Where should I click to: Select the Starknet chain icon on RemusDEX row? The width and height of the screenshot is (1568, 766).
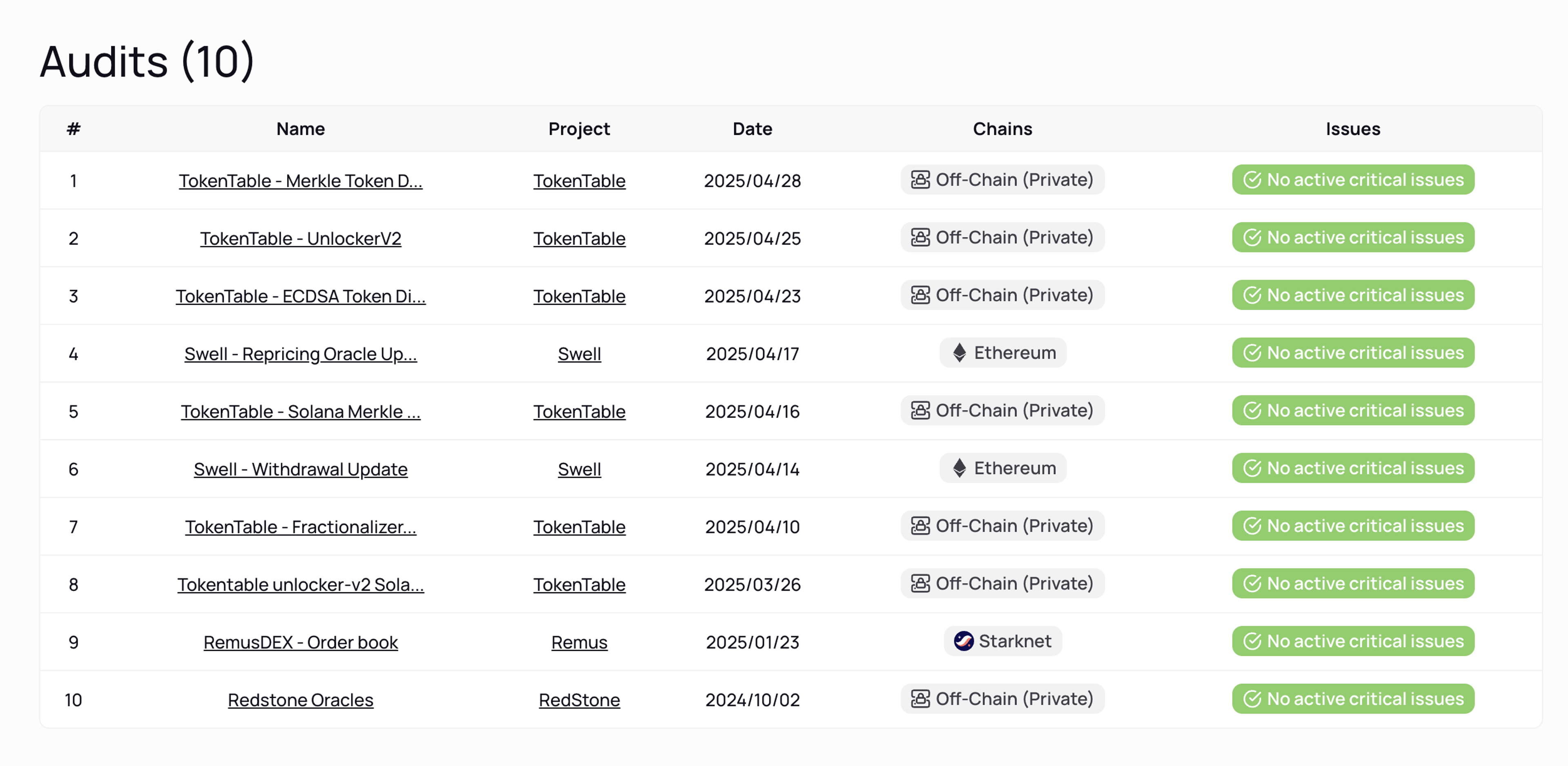[965, 641]
